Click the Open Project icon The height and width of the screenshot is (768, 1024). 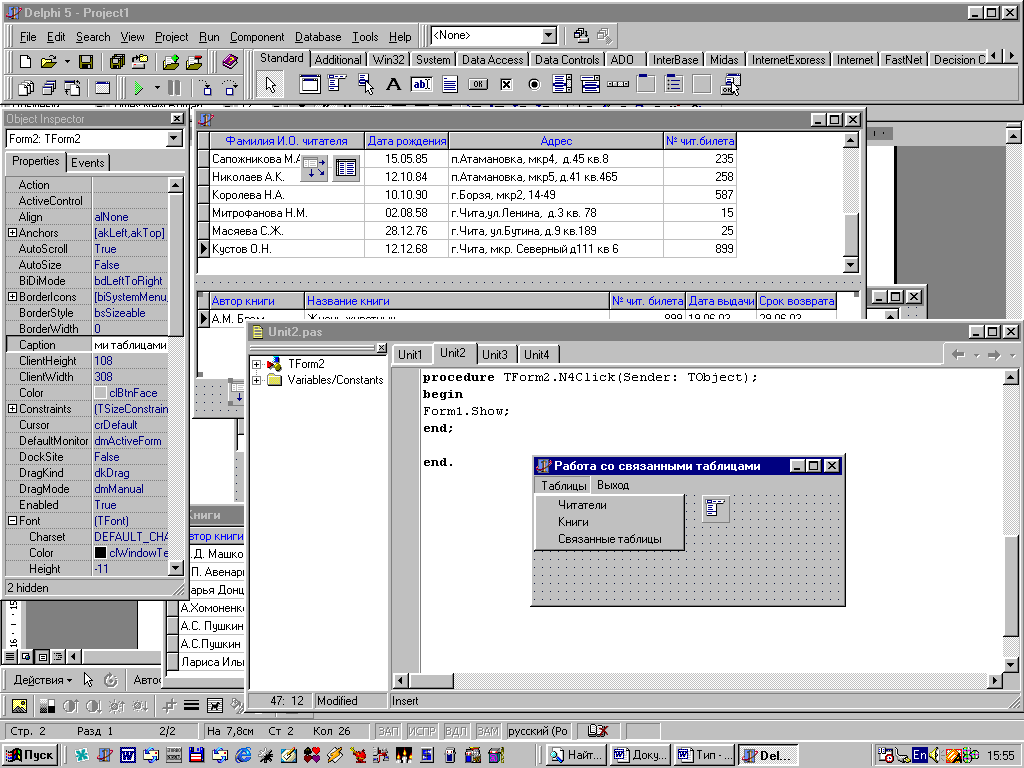(x=140, y=61)
